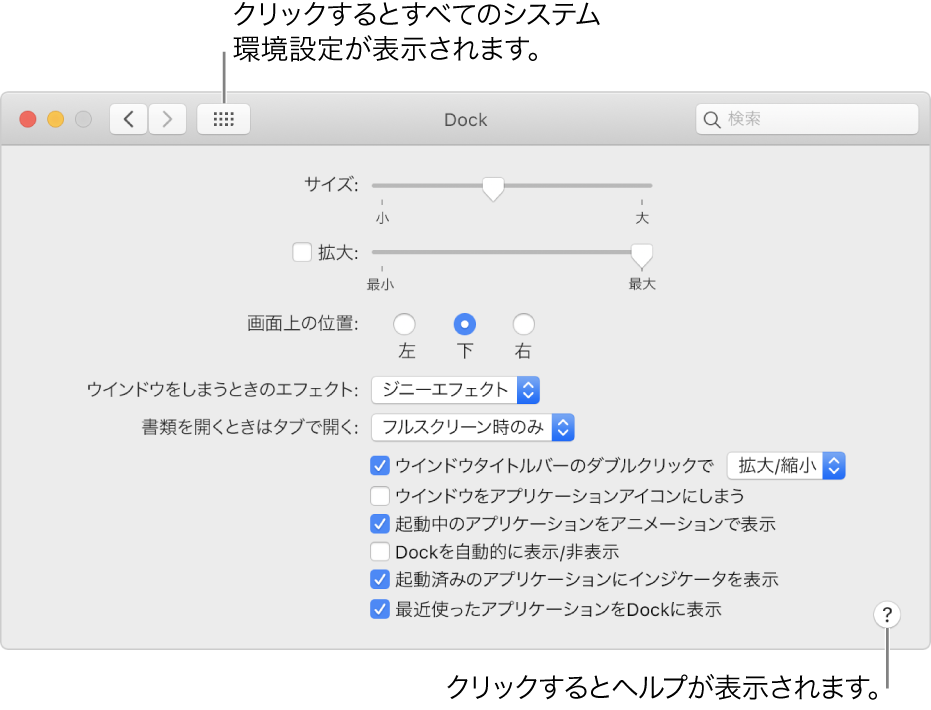
Task: Click the Dock window title text
Action: 466,120
